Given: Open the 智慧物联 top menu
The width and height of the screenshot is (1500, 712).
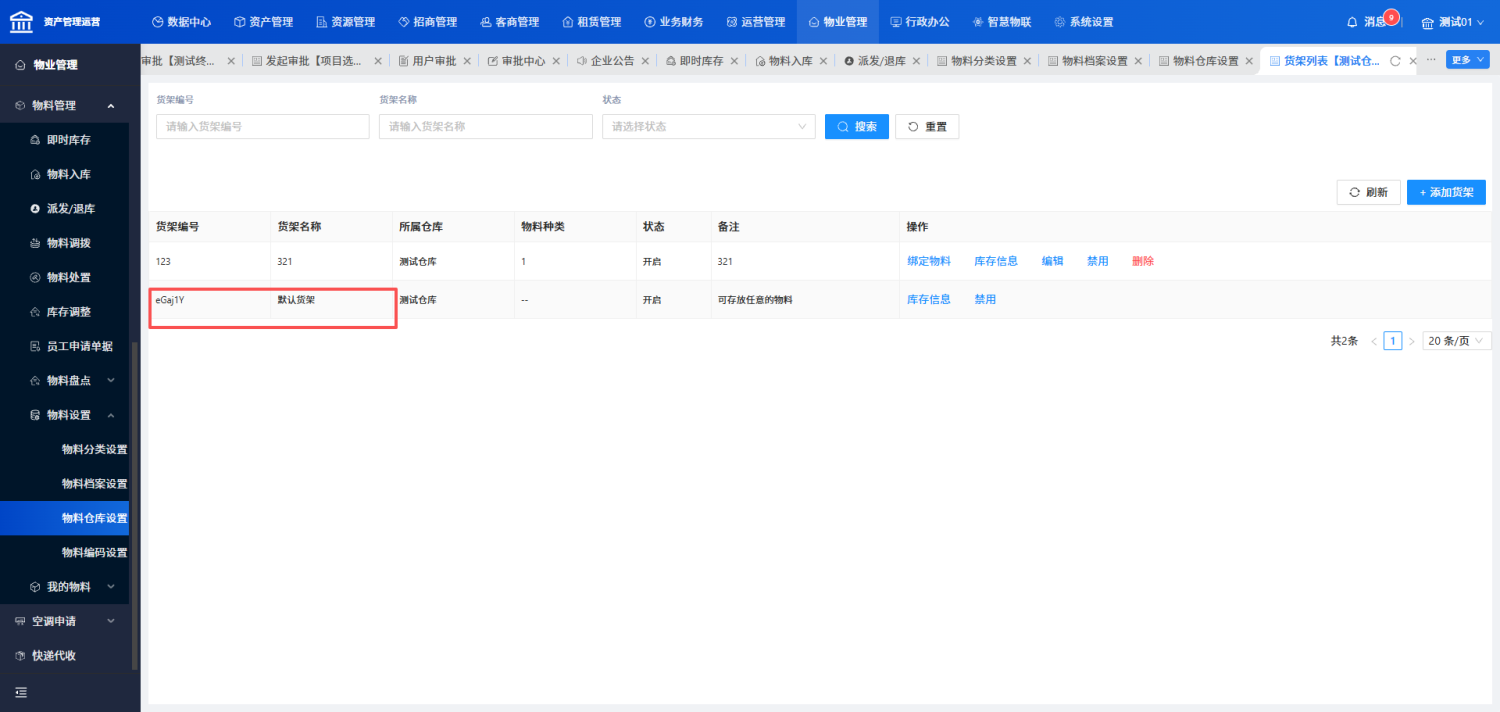Looking at the screenshot, I should click(1001, 22).
